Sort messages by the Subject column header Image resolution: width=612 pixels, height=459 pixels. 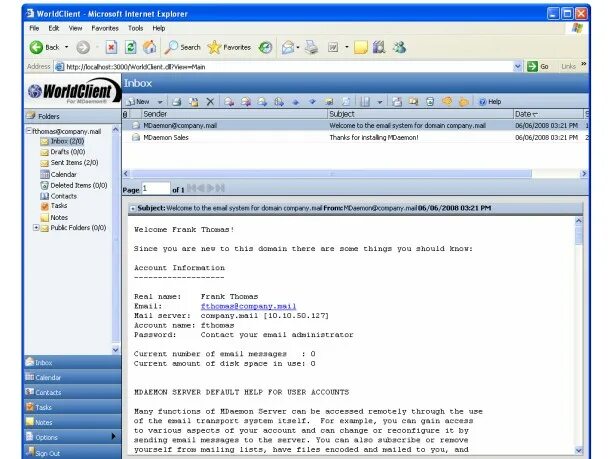(420, 114)
